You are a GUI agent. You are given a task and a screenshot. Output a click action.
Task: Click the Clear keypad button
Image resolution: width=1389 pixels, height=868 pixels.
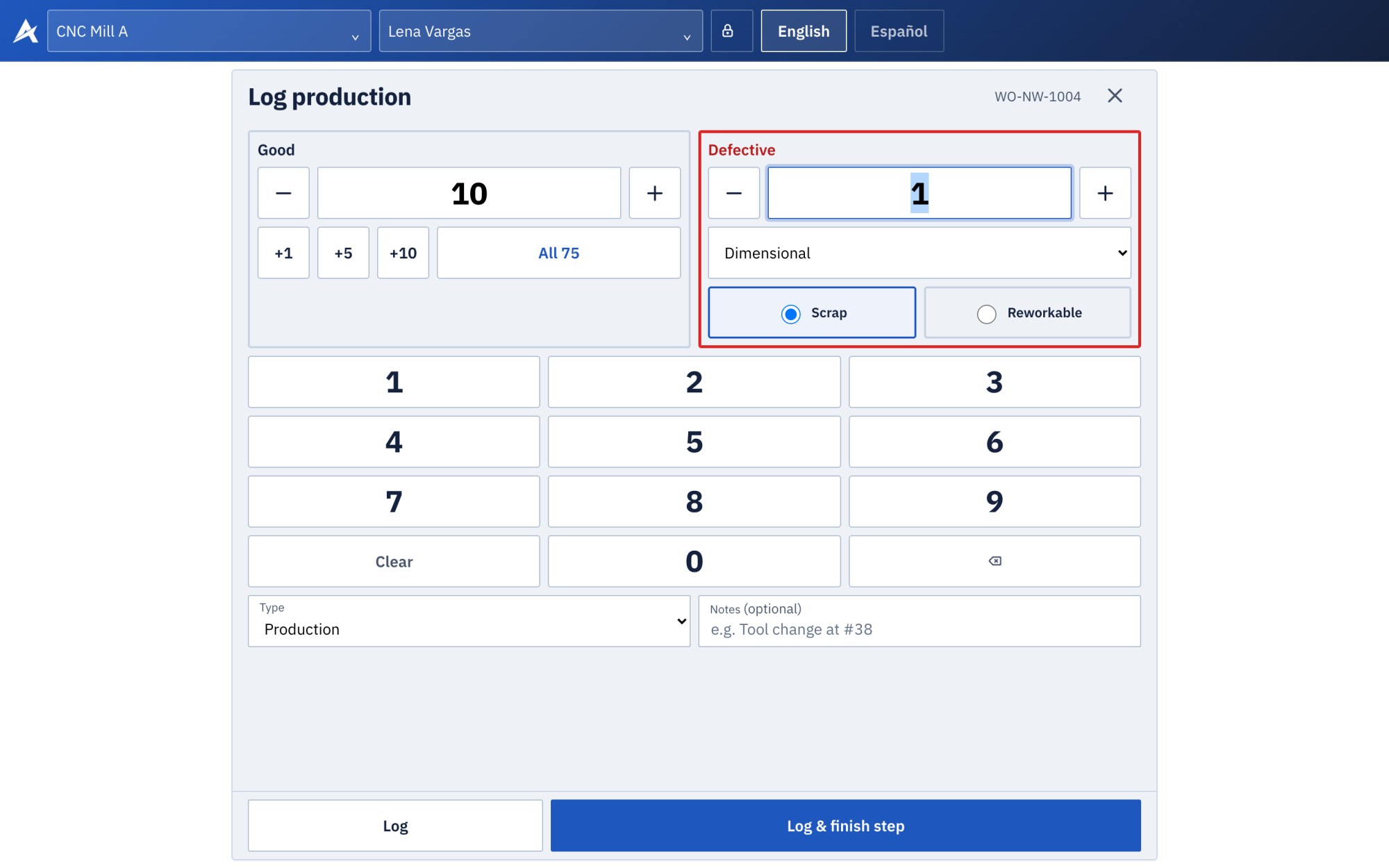(394, 561)
